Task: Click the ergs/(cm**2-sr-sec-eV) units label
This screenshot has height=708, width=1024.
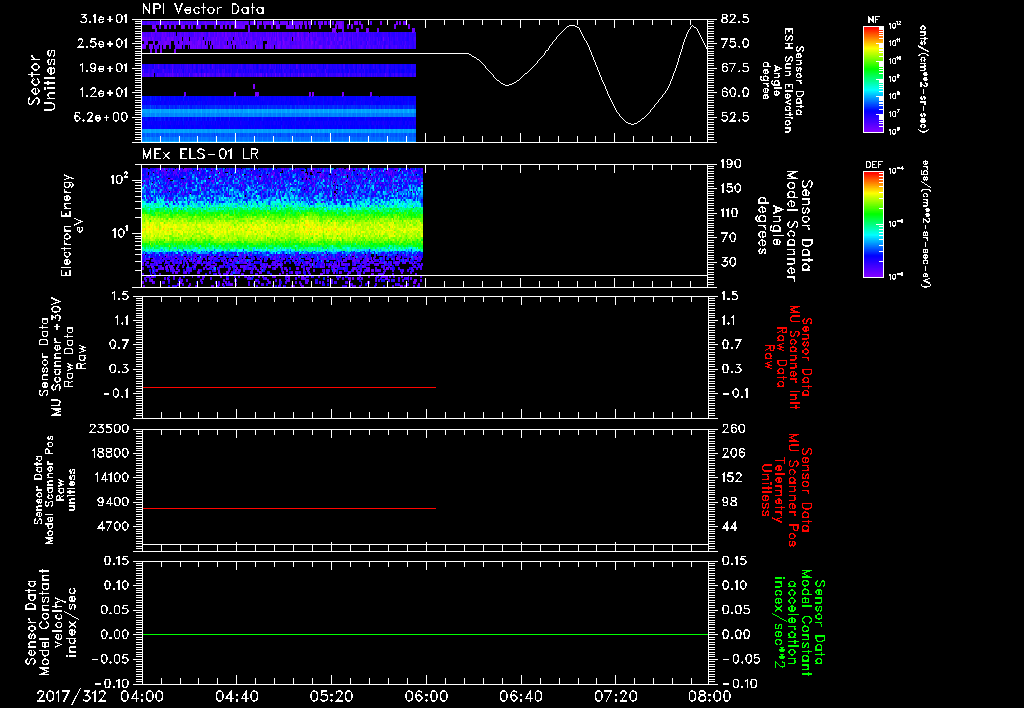Action: (924, 224)
